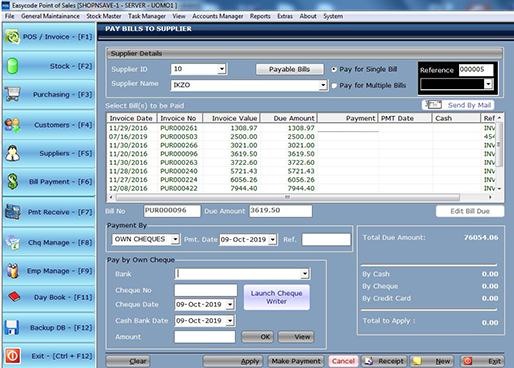This screenshot has width=514, height=368.
Task: Click the application icon in title bar
Action: click(5, 5)
